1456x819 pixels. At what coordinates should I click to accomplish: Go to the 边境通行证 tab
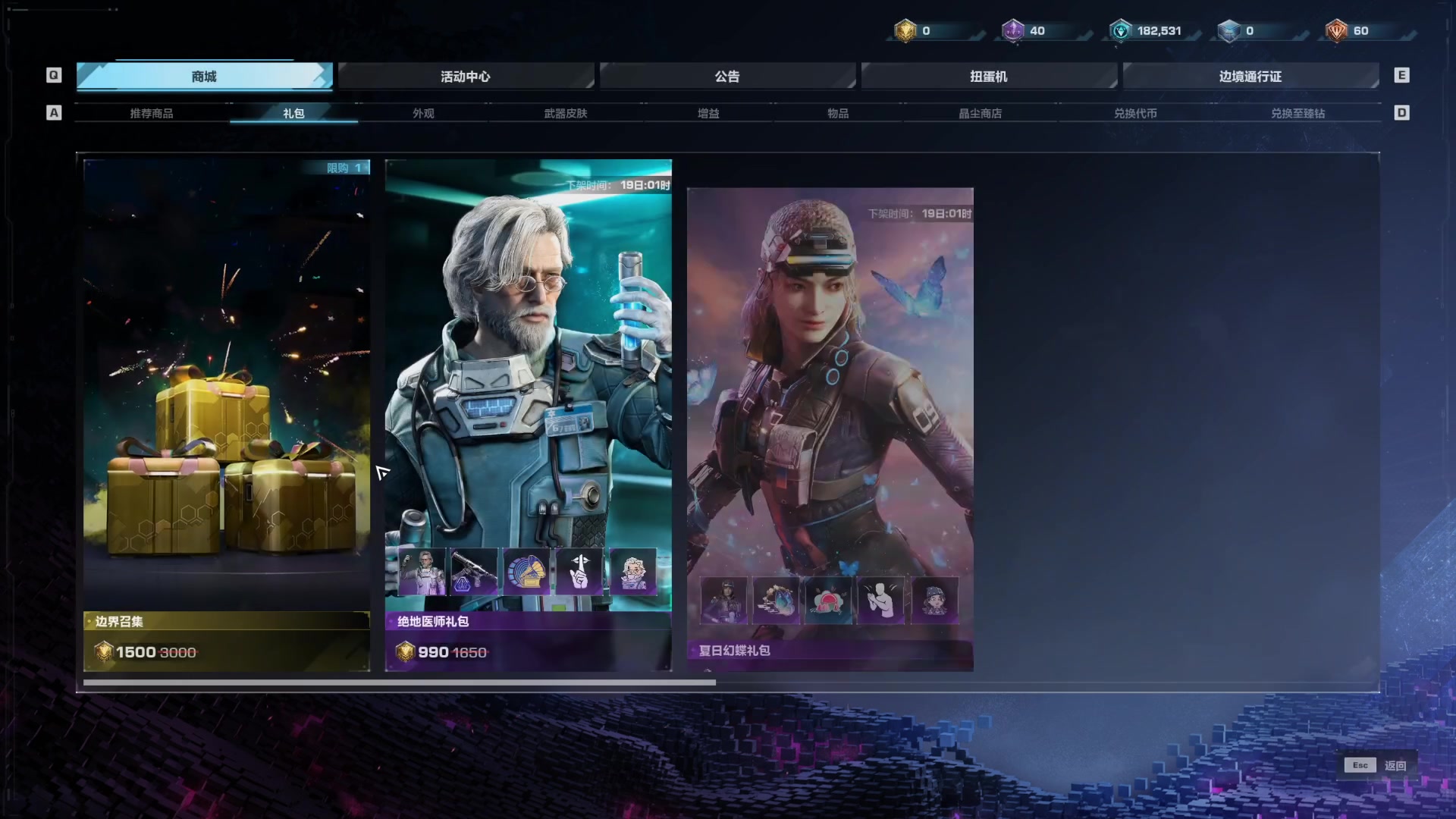click(1250, 76)
